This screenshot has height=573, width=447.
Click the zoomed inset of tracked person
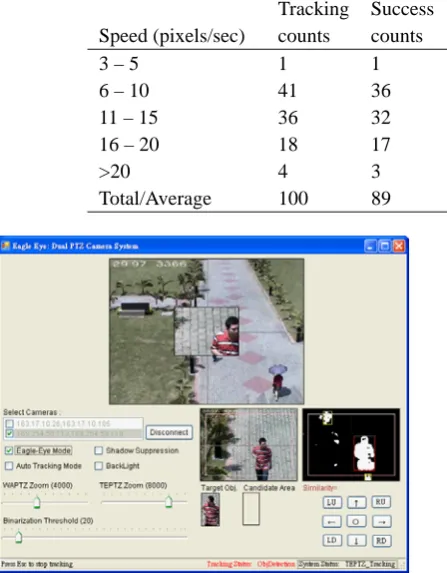point(207,331)
